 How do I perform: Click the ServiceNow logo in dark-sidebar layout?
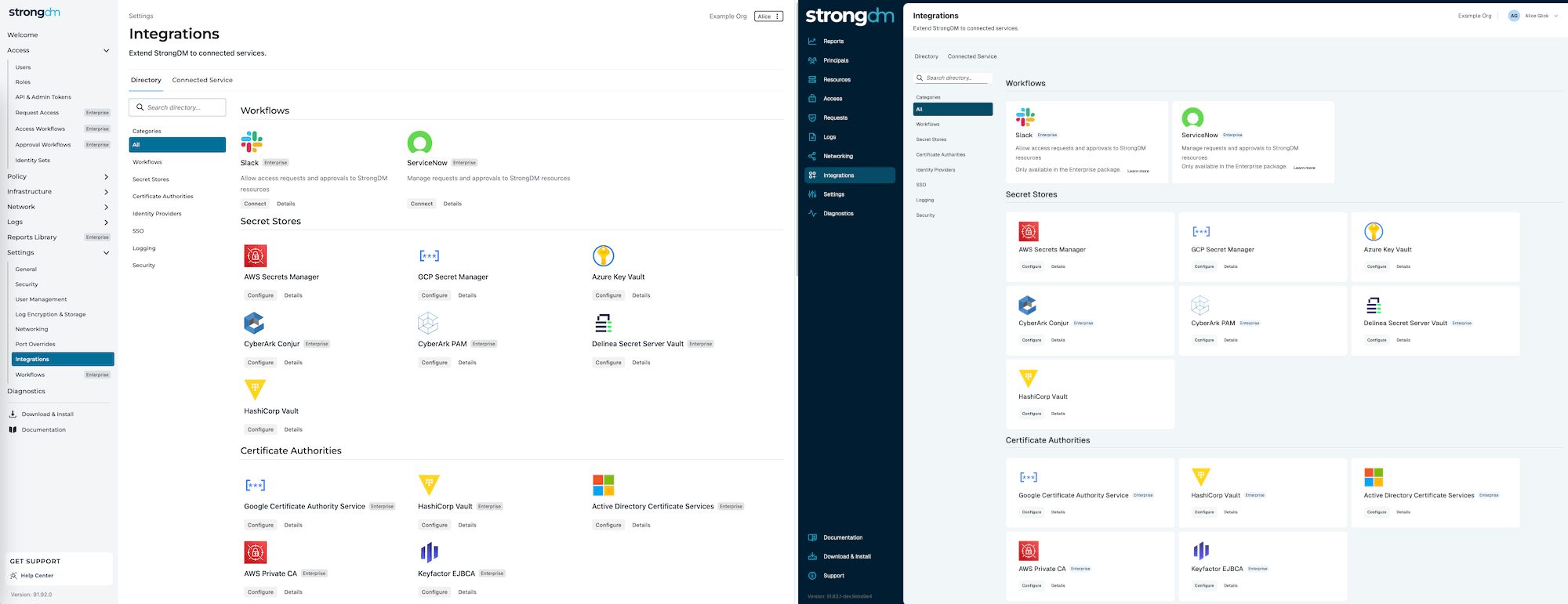(x=1192, y=118)
